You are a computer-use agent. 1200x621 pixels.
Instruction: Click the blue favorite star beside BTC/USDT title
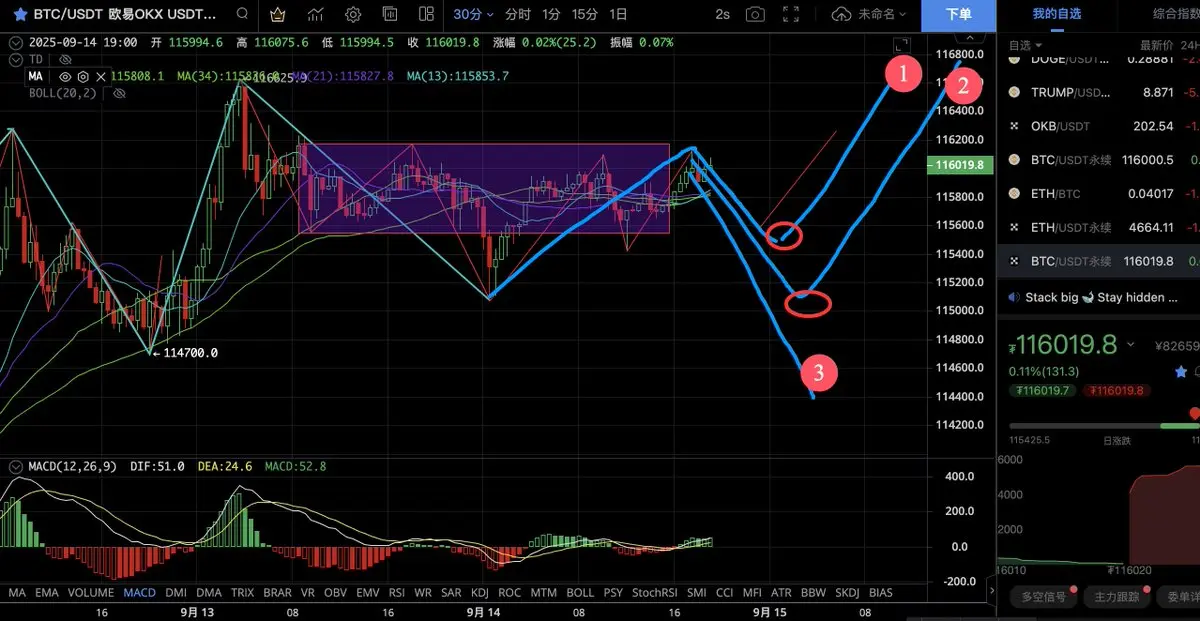tap(19, 15)
